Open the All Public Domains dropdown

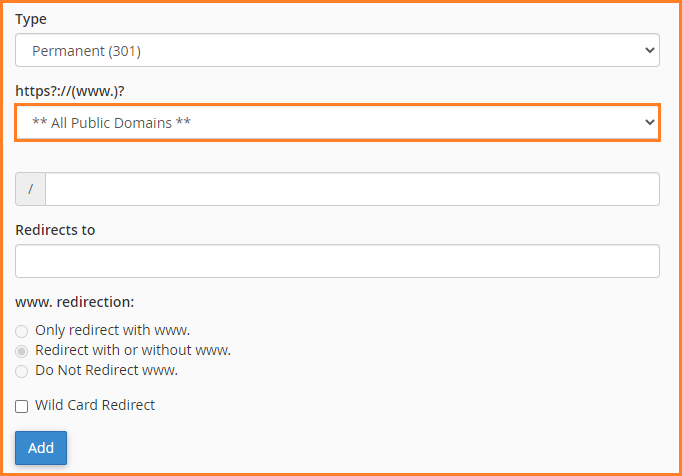[337, 122]
